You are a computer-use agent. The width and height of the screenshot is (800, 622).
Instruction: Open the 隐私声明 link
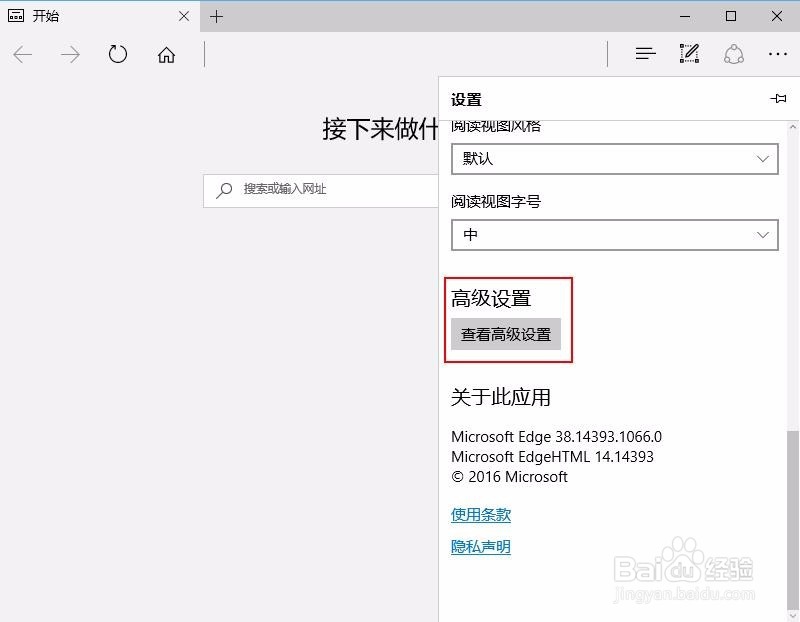coord(481,546)
